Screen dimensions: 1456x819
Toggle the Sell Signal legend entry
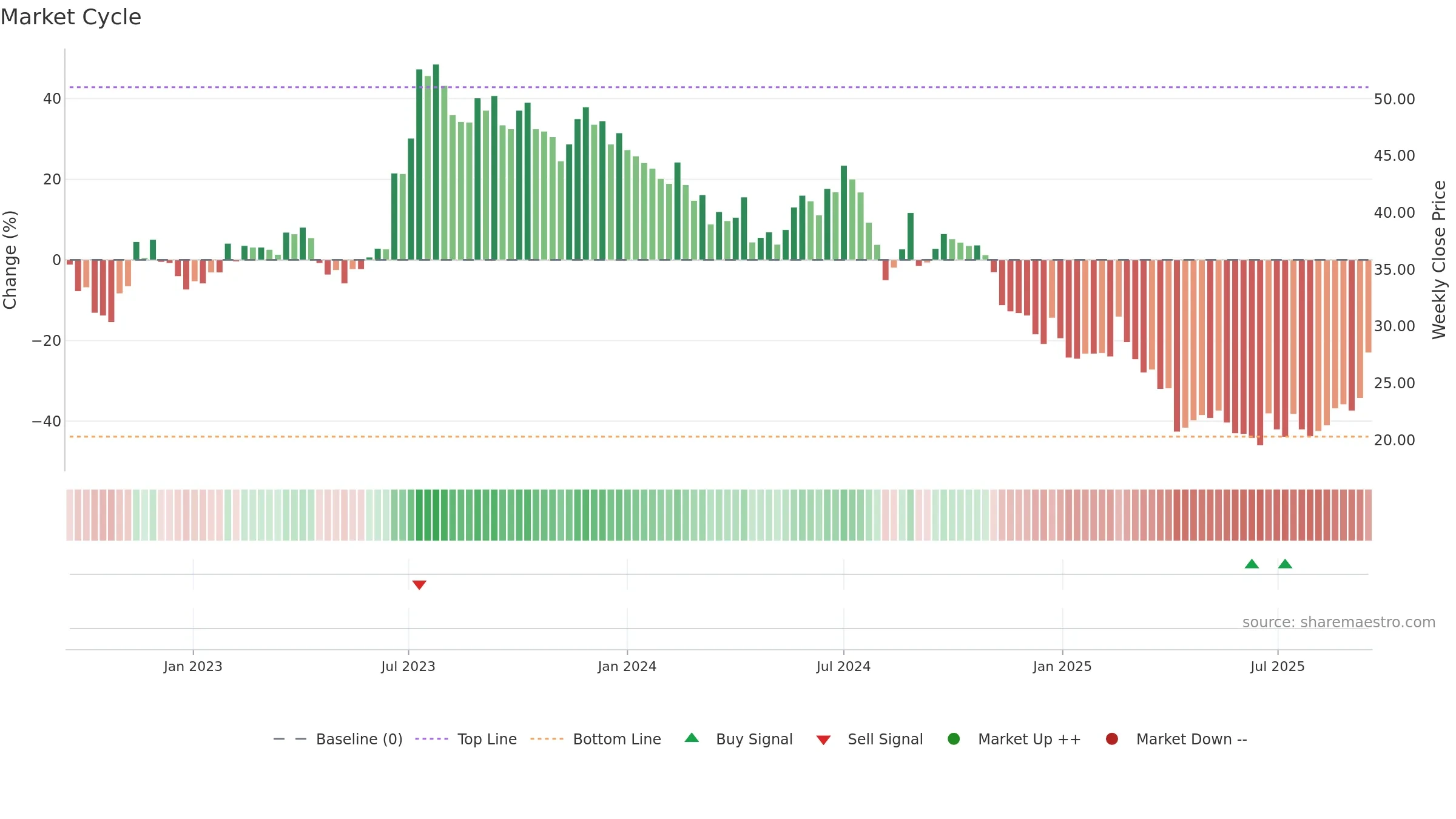click(x=869, y=739)
